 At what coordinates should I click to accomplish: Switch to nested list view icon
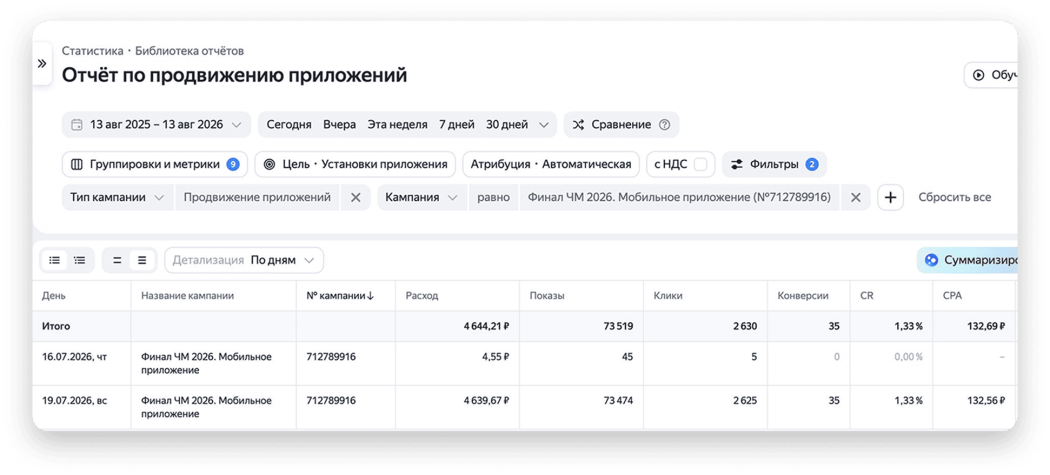(80, 260)
